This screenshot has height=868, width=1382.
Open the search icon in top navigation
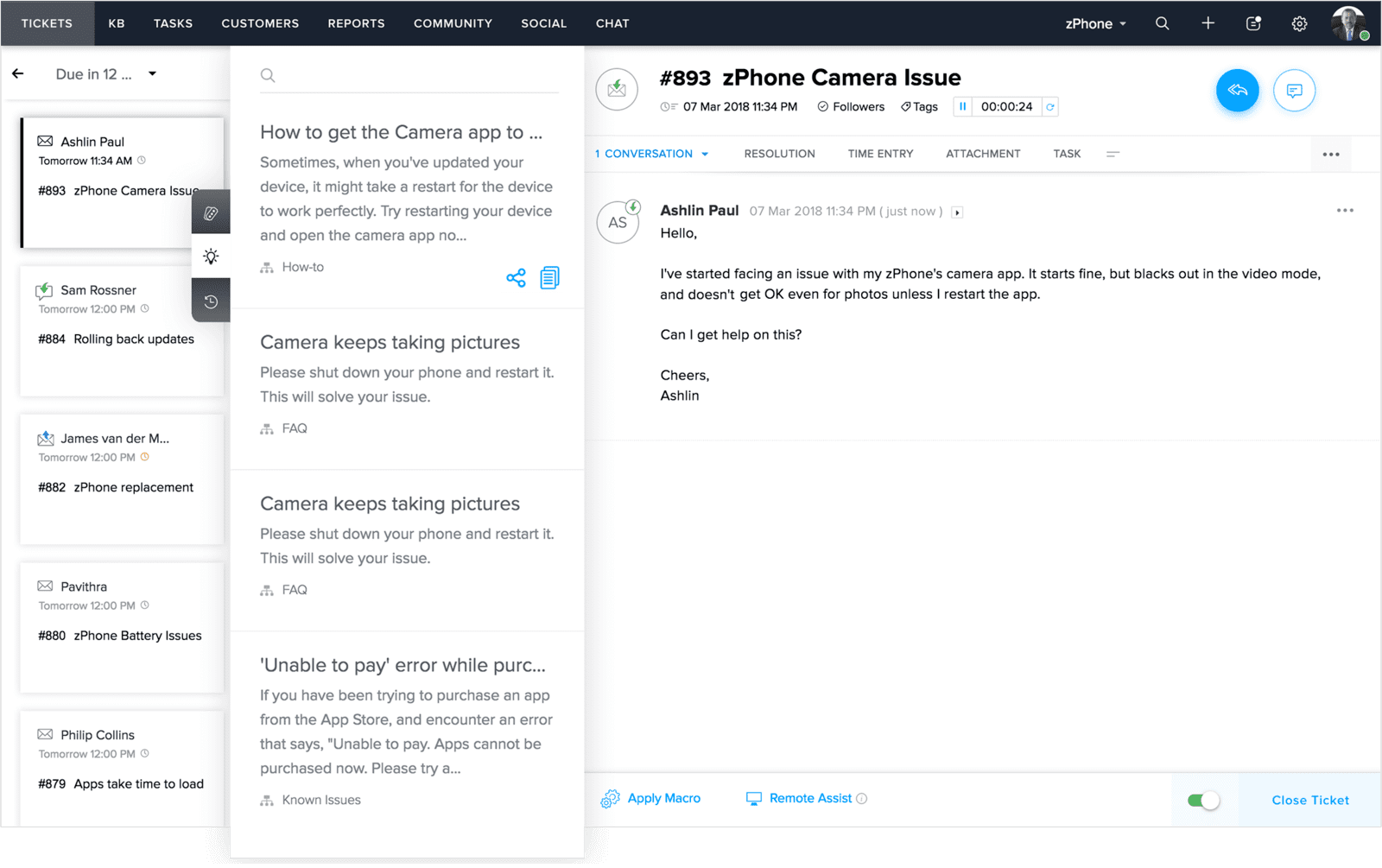(1163, 23)
